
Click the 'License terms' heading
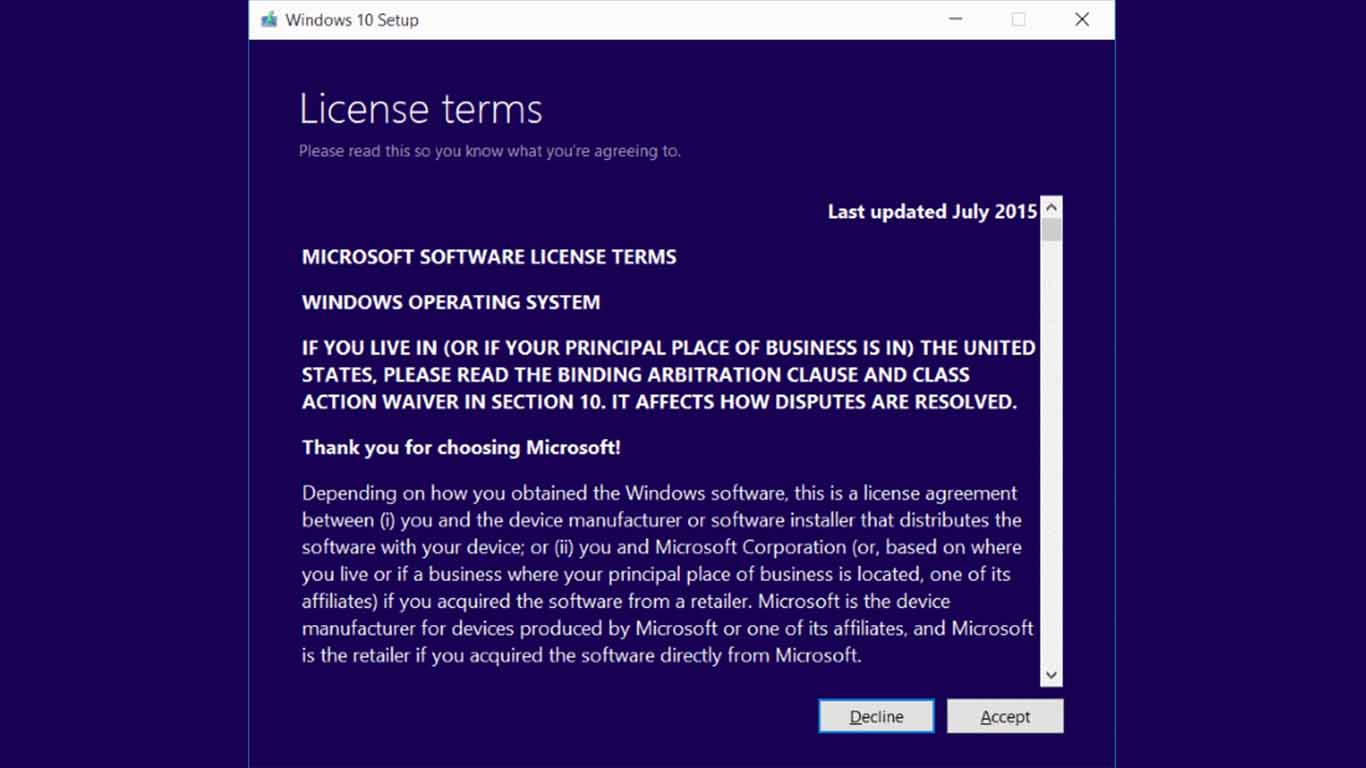point(421,108)
